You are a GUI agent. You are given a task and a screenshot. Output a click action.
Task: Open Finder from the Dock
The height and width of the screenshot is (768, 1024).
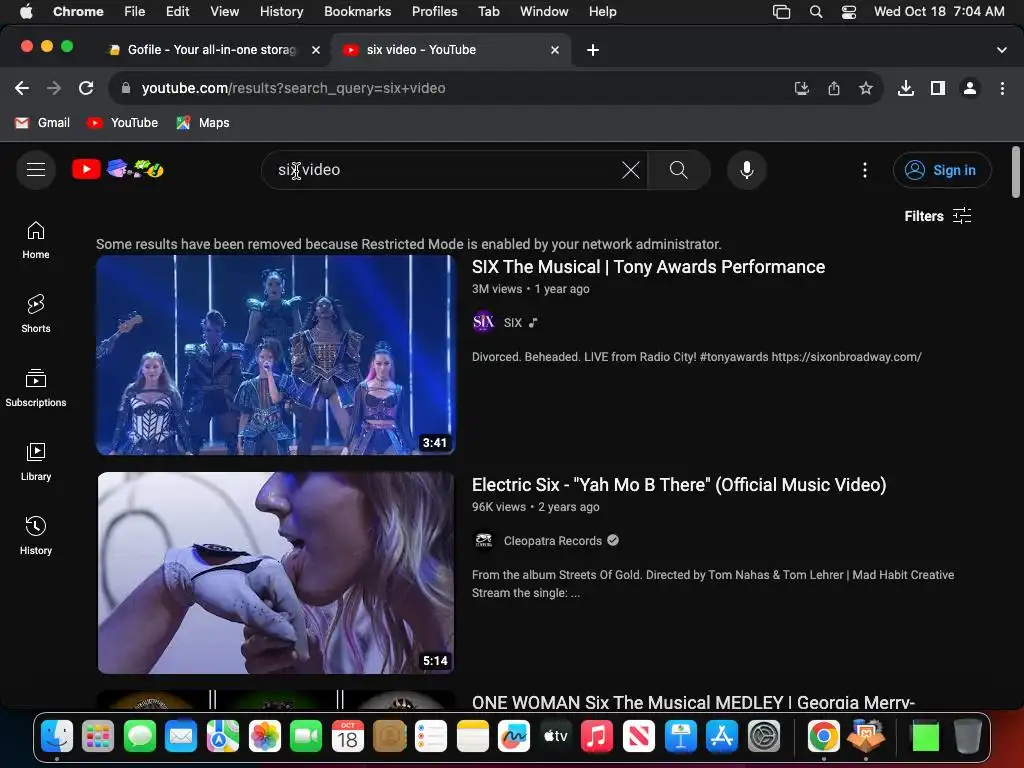tap(57, 737)
